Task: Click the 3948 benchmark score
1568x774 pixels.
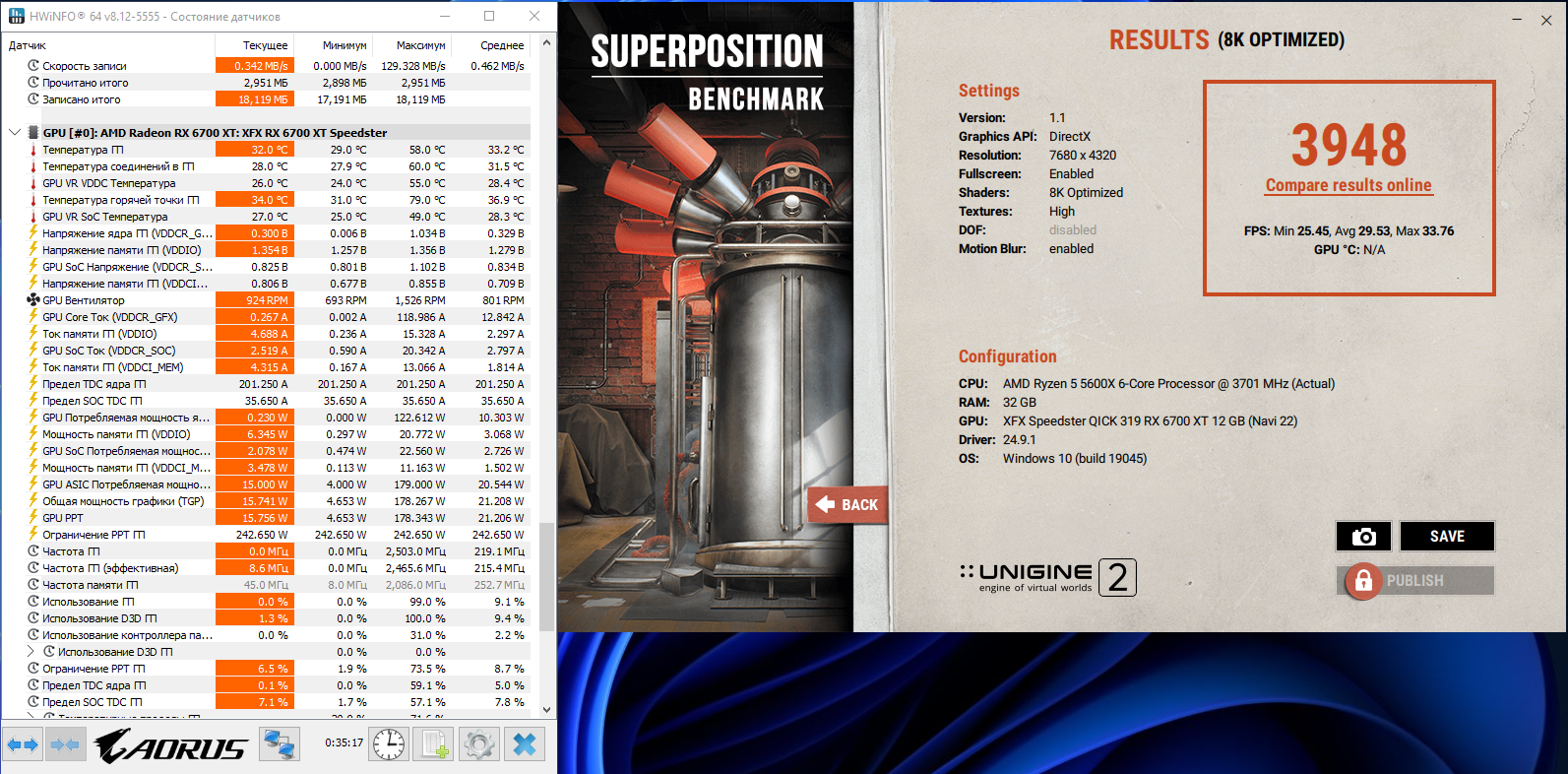Action: click(1348, 145)
